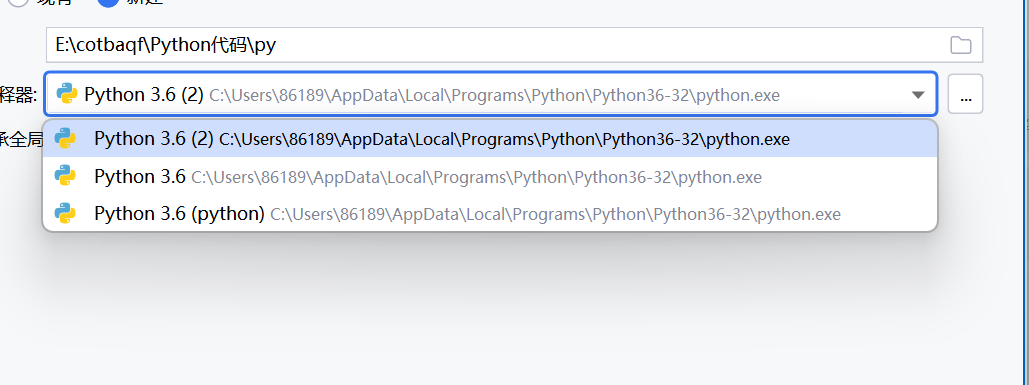This screenshot has height=385, width=1029.
Task: Click the E:\cotbaqf\Python代码\py location field
Action: 514,45
